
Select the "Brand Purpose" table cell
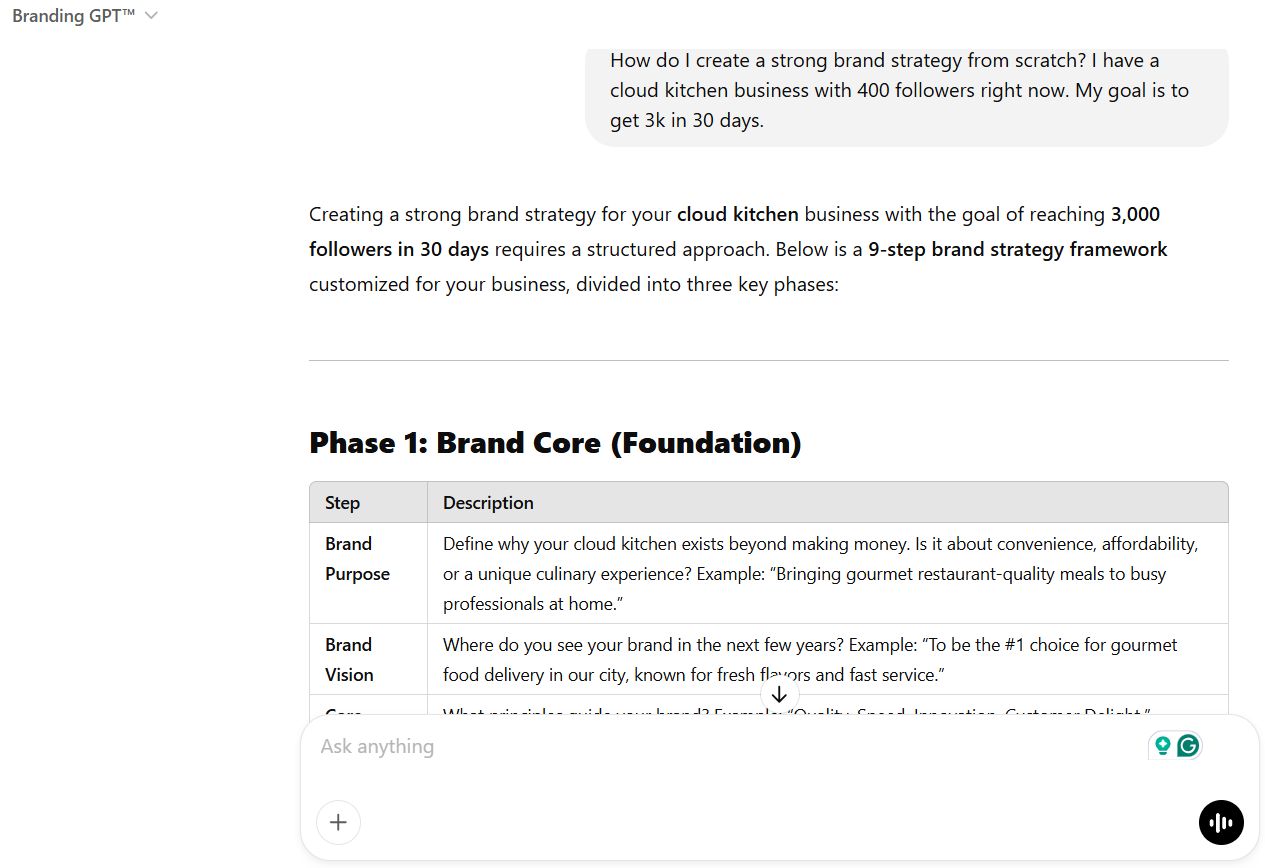pyautogui.click(x=357, y=559)
